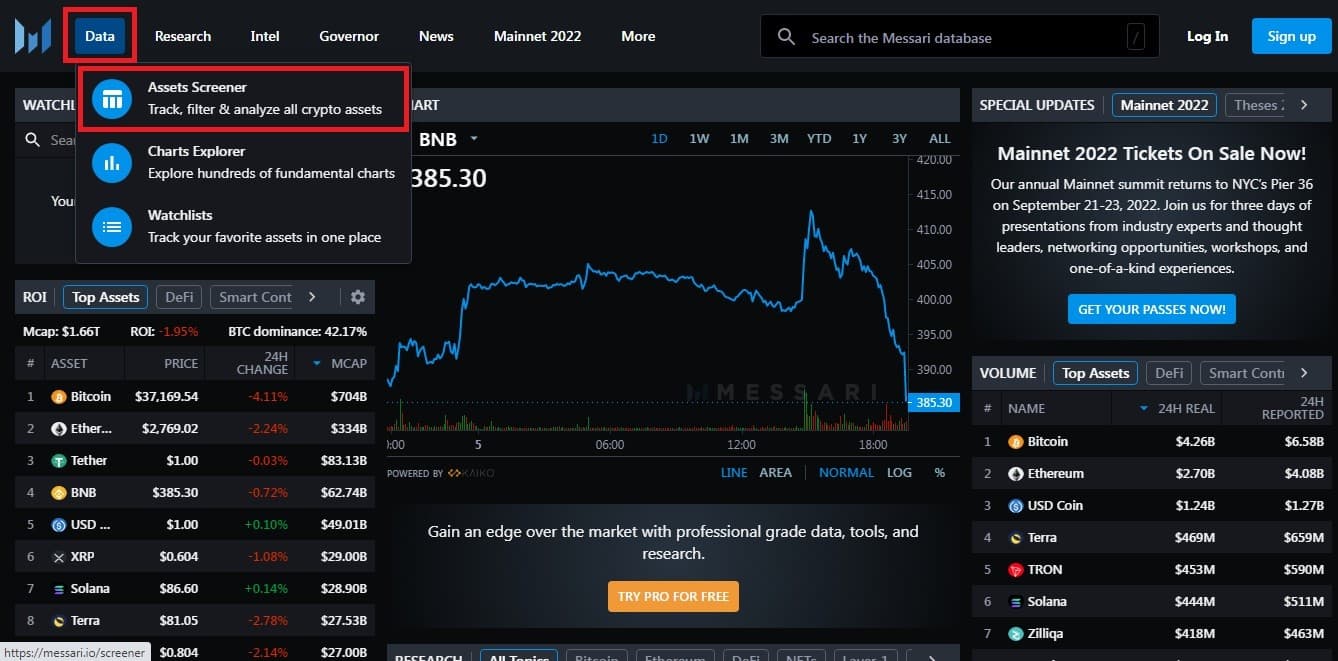This screenshot has height=661, width=1338.
Task: Sort the ROI table by MCAP
Action: 340,363
